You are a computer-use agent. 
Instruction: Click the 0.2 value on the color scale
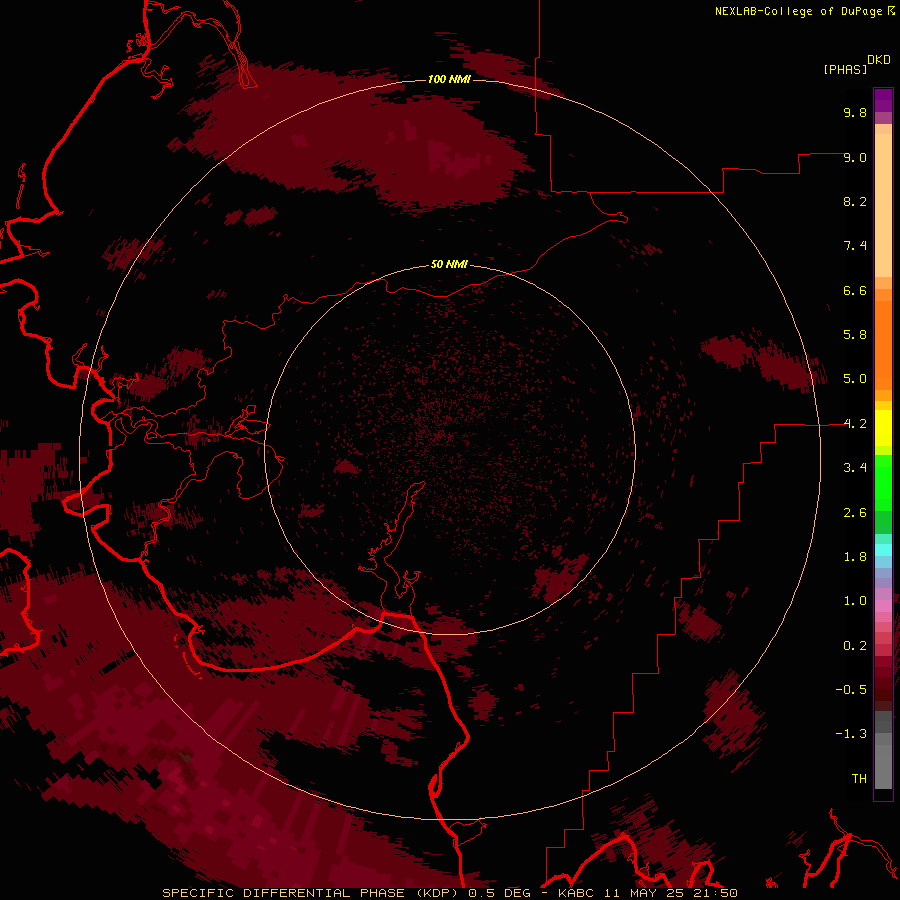pos(855,646)
